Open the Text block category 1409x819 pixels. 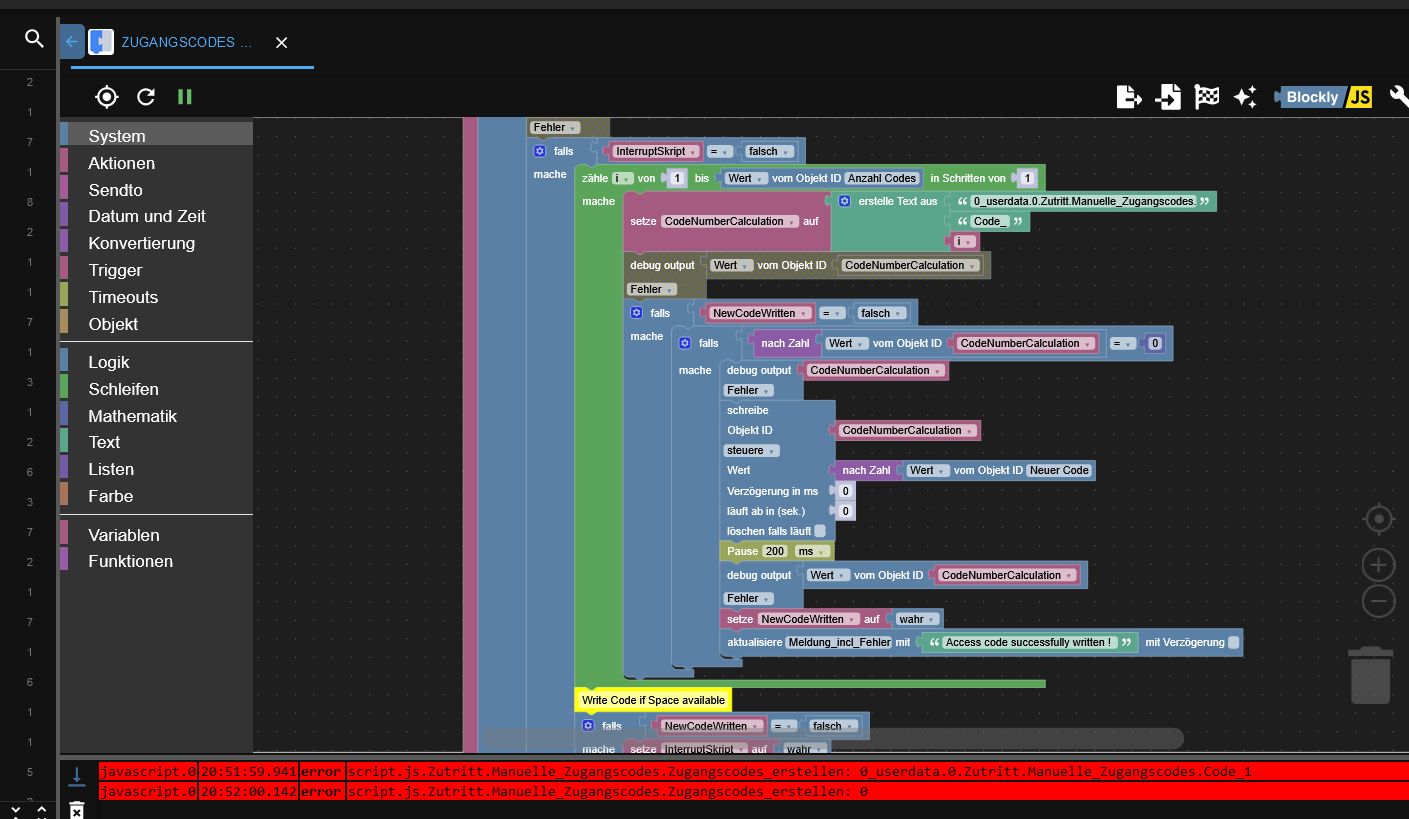click(x=156, y=442)
